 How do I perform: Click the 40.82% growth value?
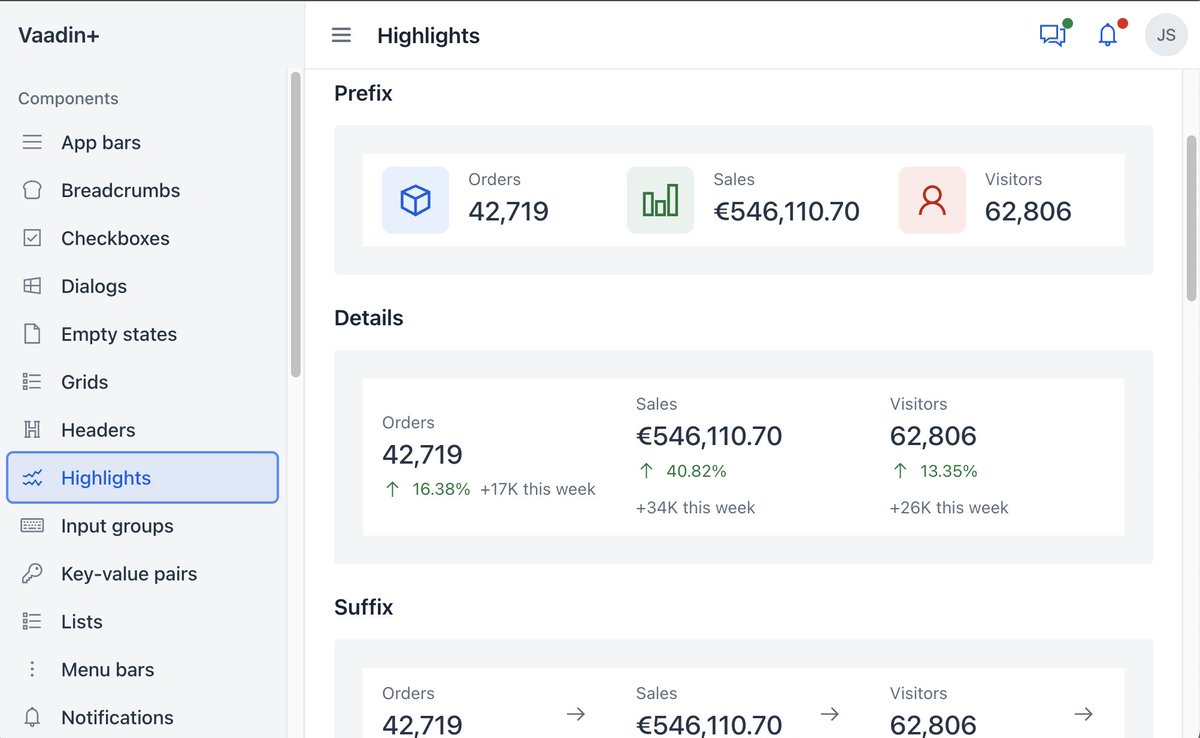coord(696,471)
